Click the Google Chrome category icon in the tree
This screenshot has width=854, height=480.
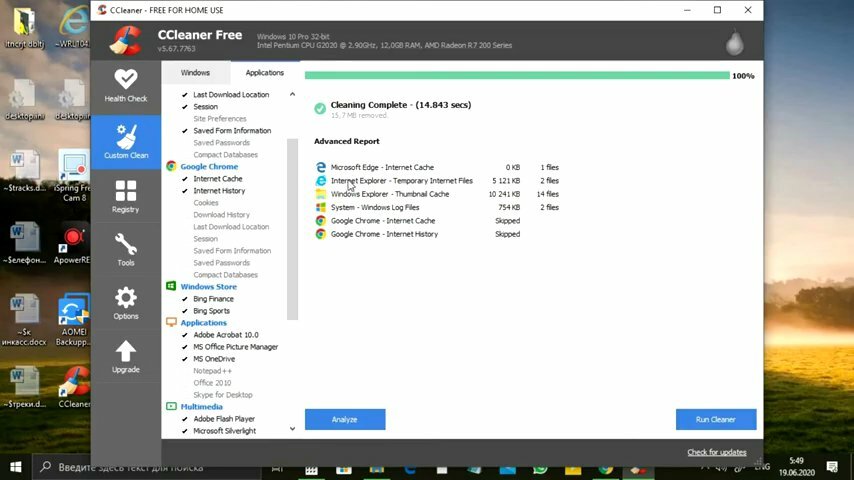coord(171,166)
